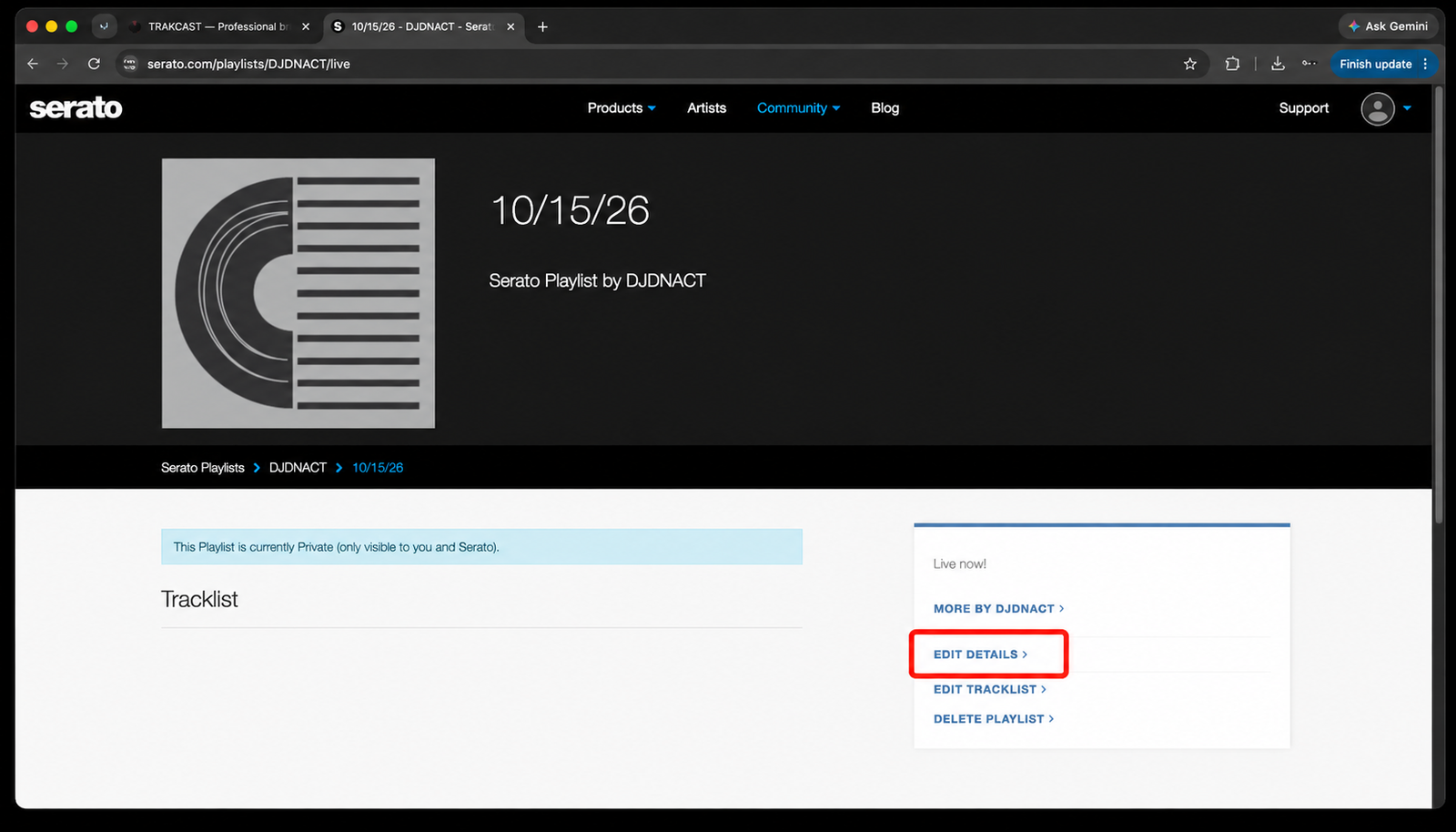Expand the Products menu
The height and width of the screenshot is (832, 1456).
click(x=622, y=107)
